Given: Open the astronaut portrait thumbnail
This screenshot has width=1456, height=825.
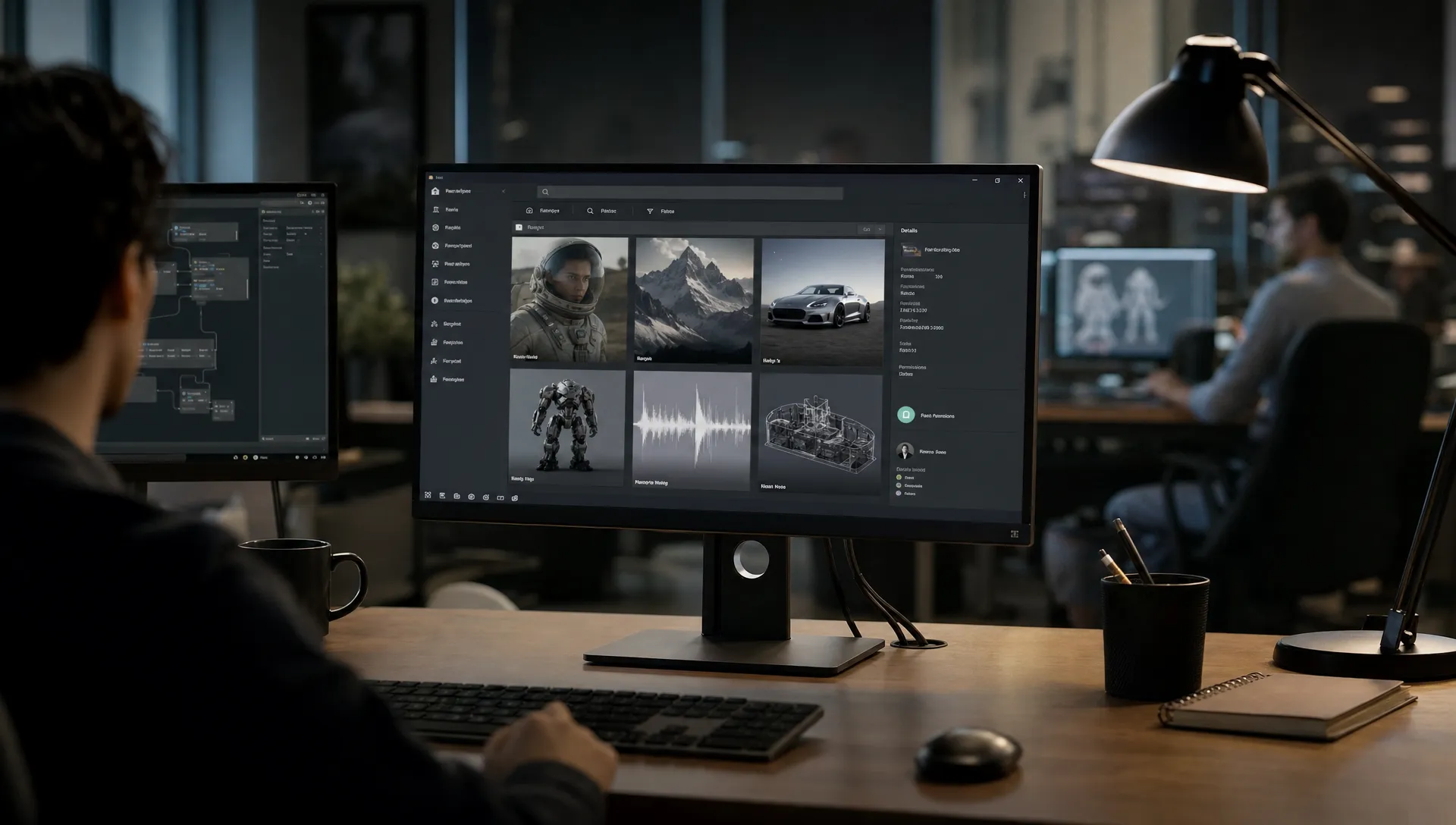Looking at the screenshot, I should (x=570, y=300).
